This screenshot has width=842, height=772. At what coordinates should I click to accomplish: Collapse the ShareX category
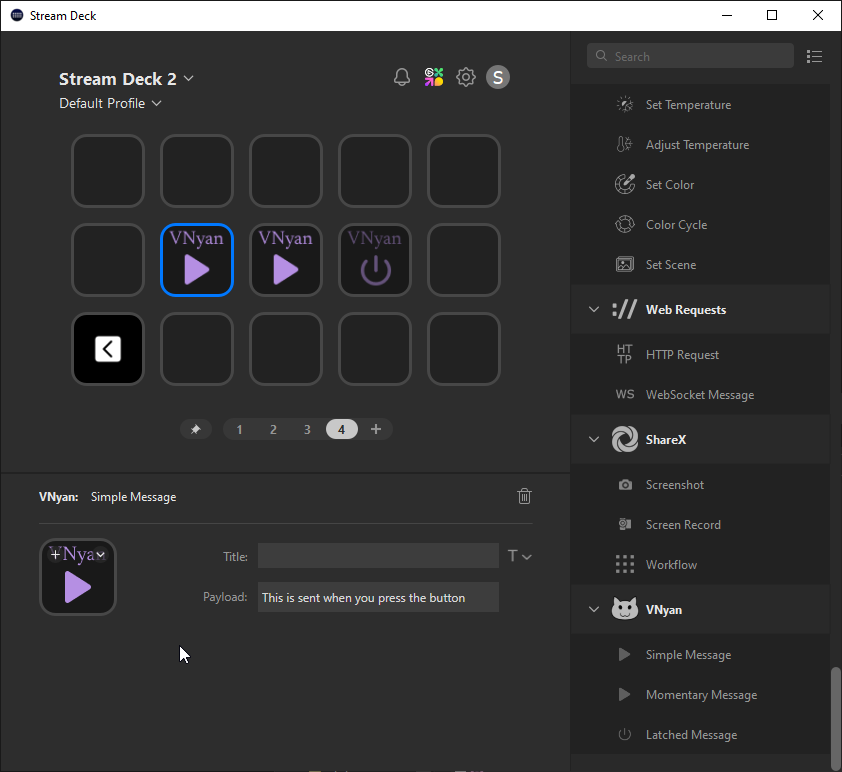coord(594,439)
